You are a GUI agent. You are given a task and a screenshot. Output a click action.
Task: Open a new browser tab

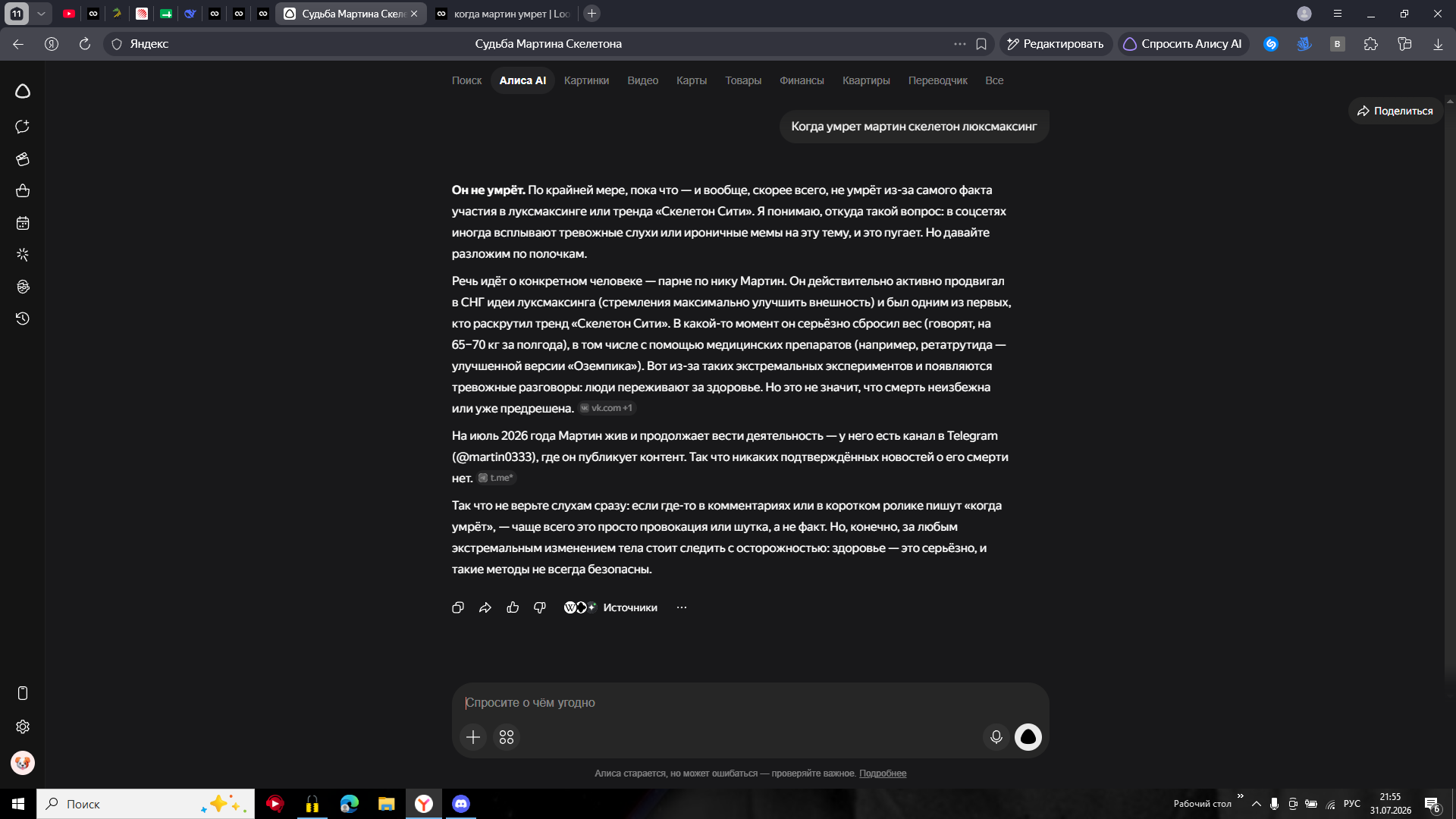coord(592,14)
